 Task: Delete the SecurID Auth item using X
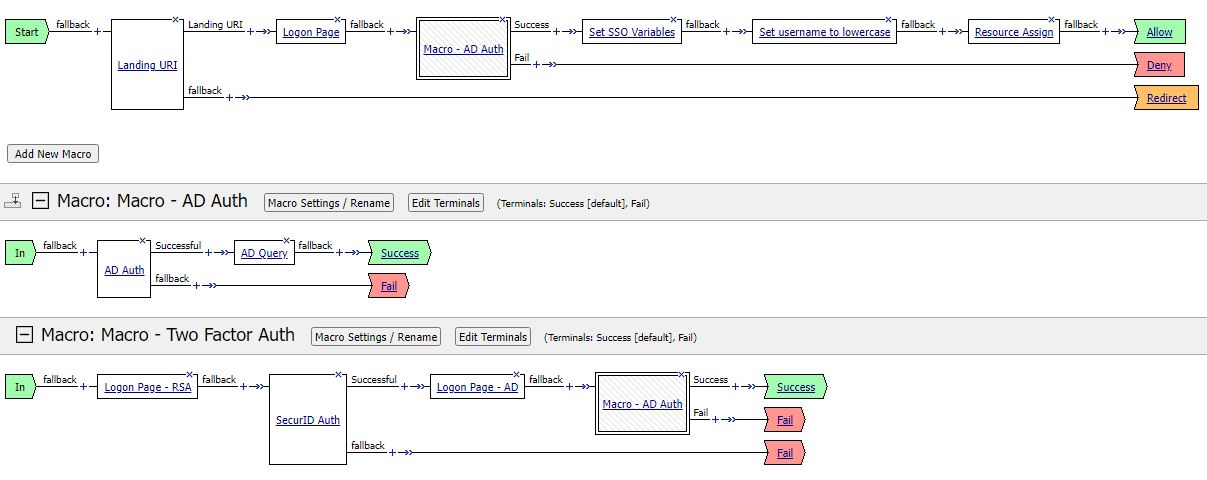pos(338,375)
